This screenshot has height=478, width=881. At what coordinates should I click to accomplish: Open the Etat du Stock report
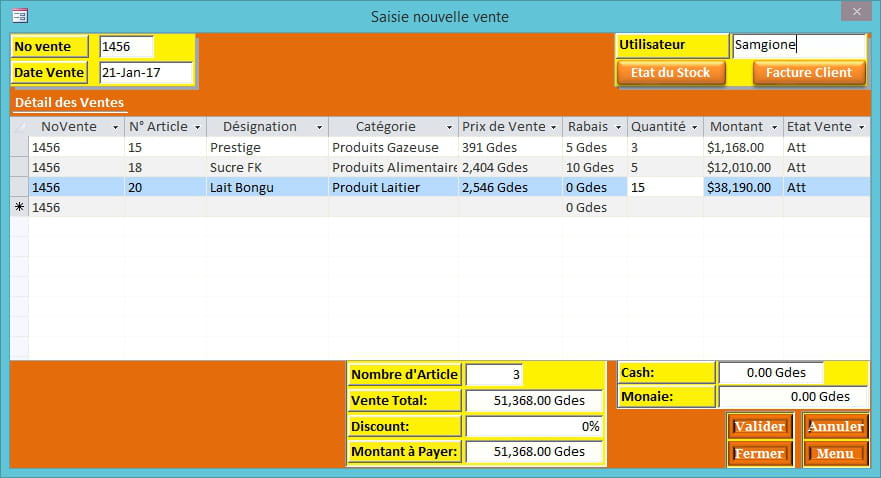(x=671, y=72)
